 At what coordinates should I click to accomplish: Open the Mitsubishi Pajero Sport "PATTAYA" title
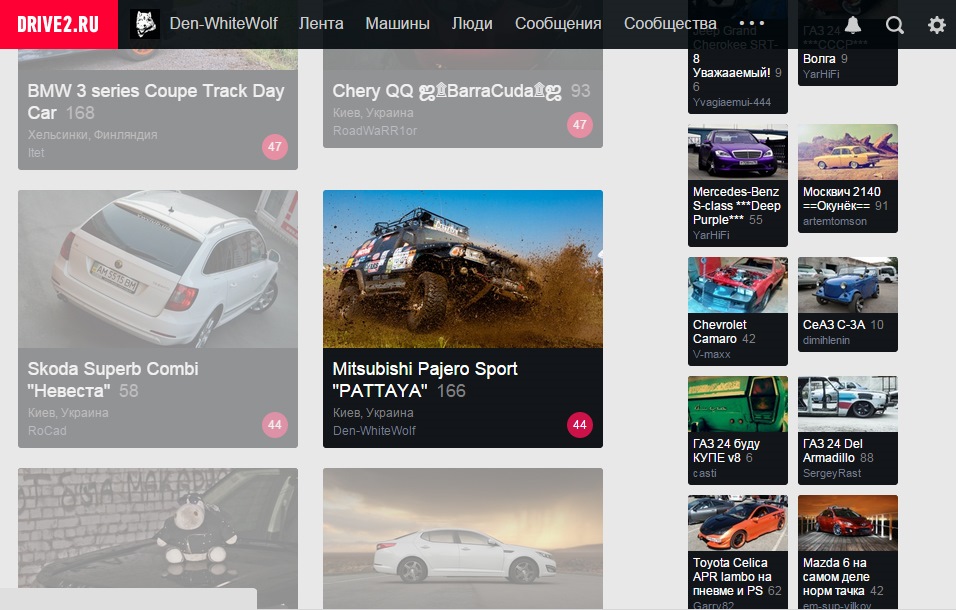(425, 380)
